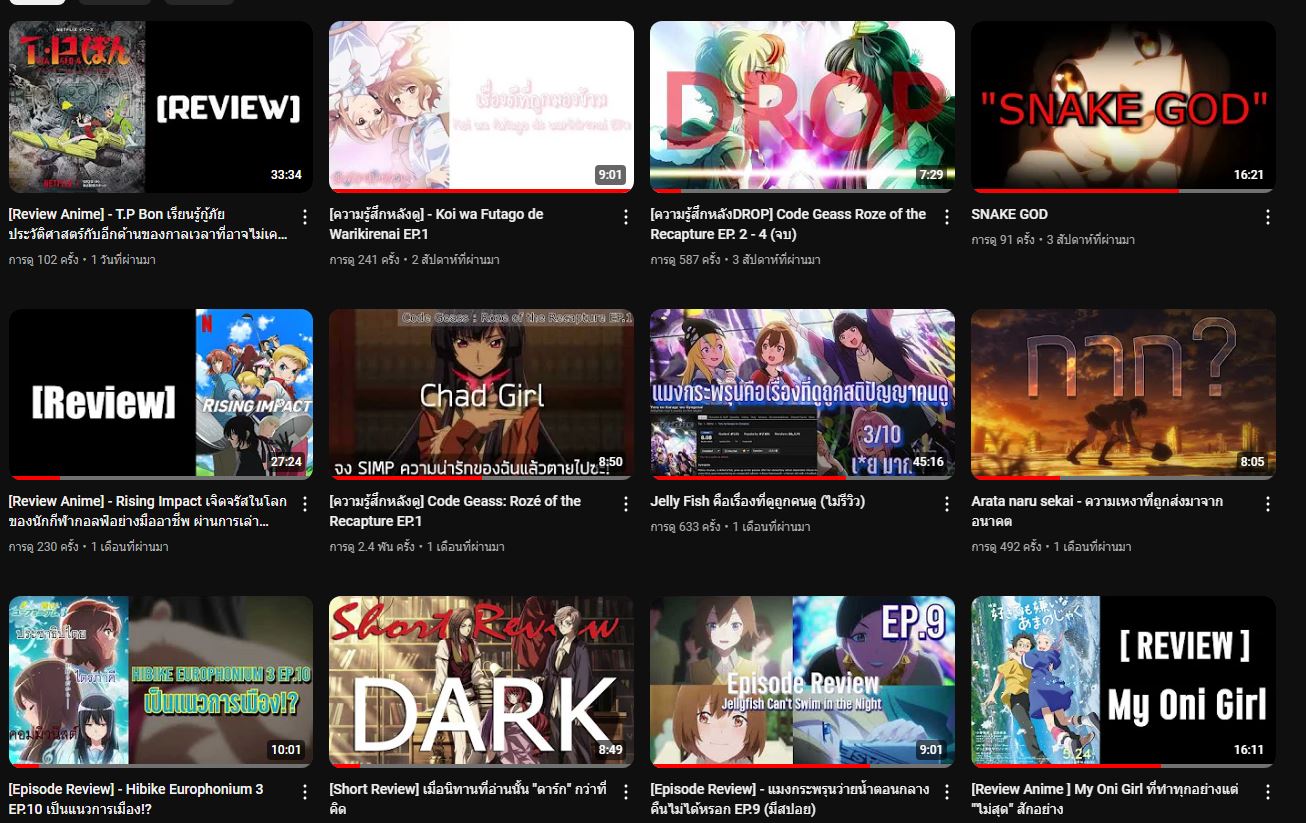Select the text "การดู 102 ครั้ง • 1 วันที่ผ่านมา"
1306x823 pixels.
tap(82, 260)
